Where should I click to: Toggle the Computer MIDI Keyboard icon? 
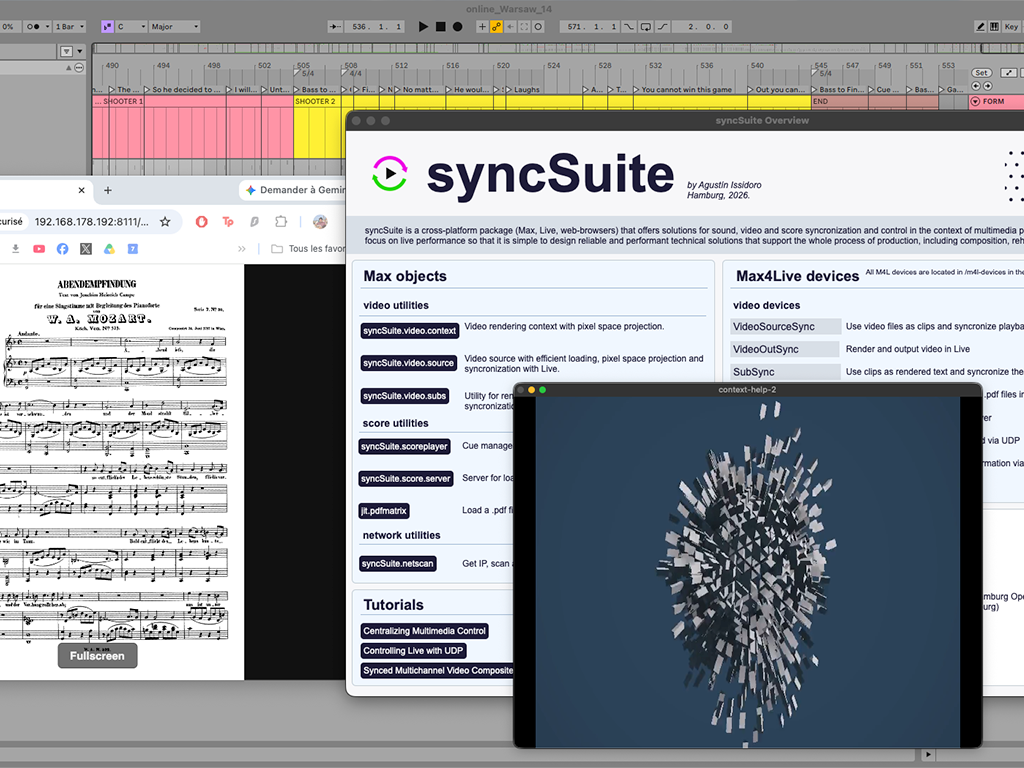click(x=994, y=27)
